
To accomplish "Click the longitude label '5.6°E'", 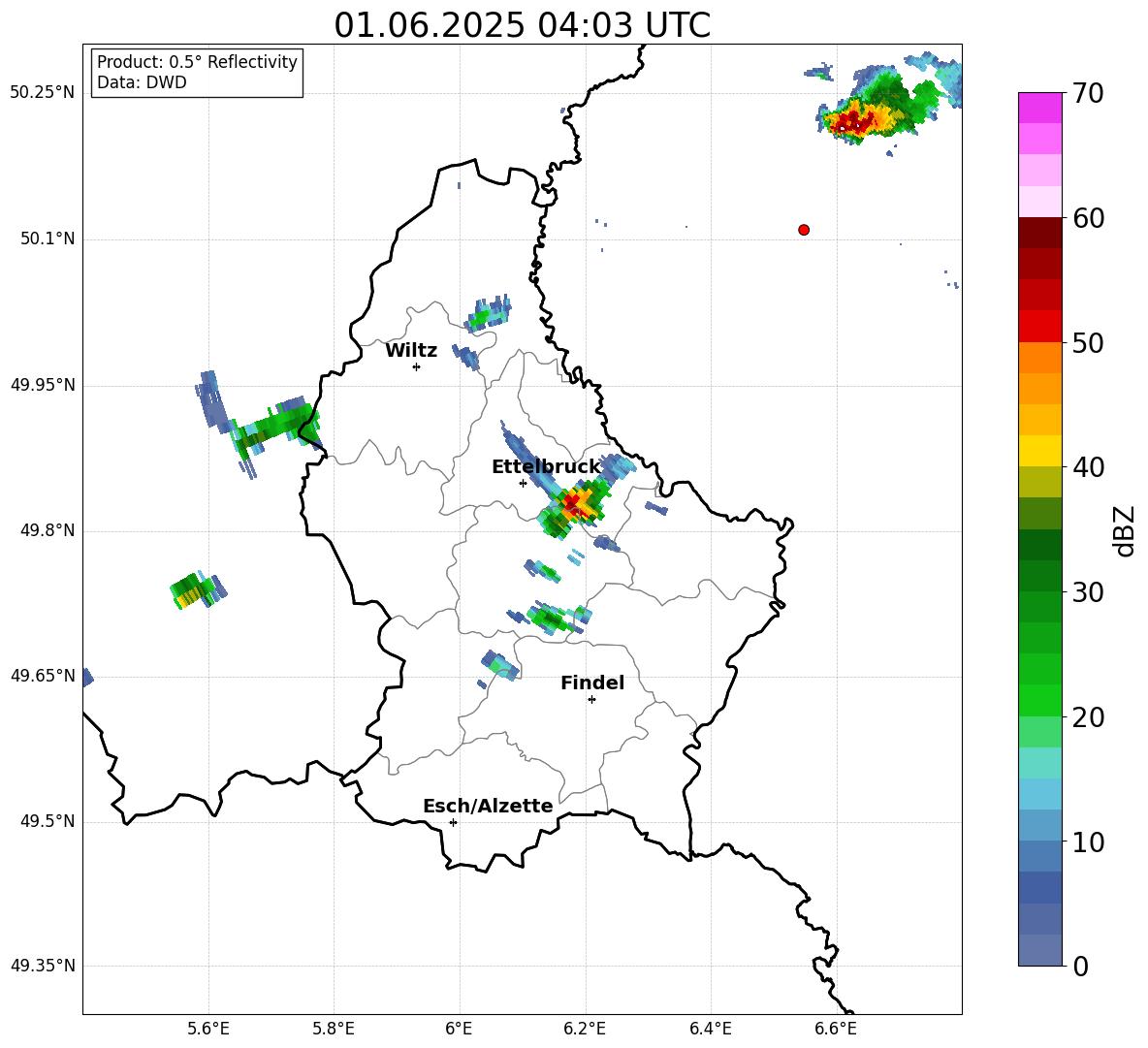I will pos(207,1029).
